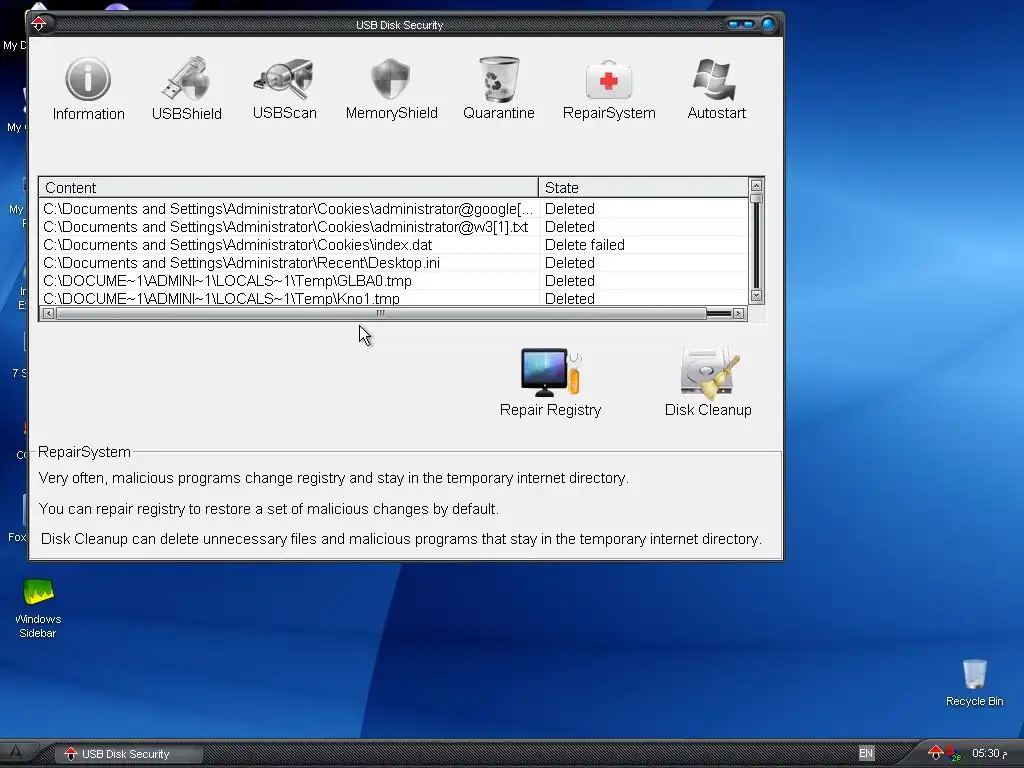The image size is (1024, 768).
Task: Open the Information section
Action: click(88, 89)
